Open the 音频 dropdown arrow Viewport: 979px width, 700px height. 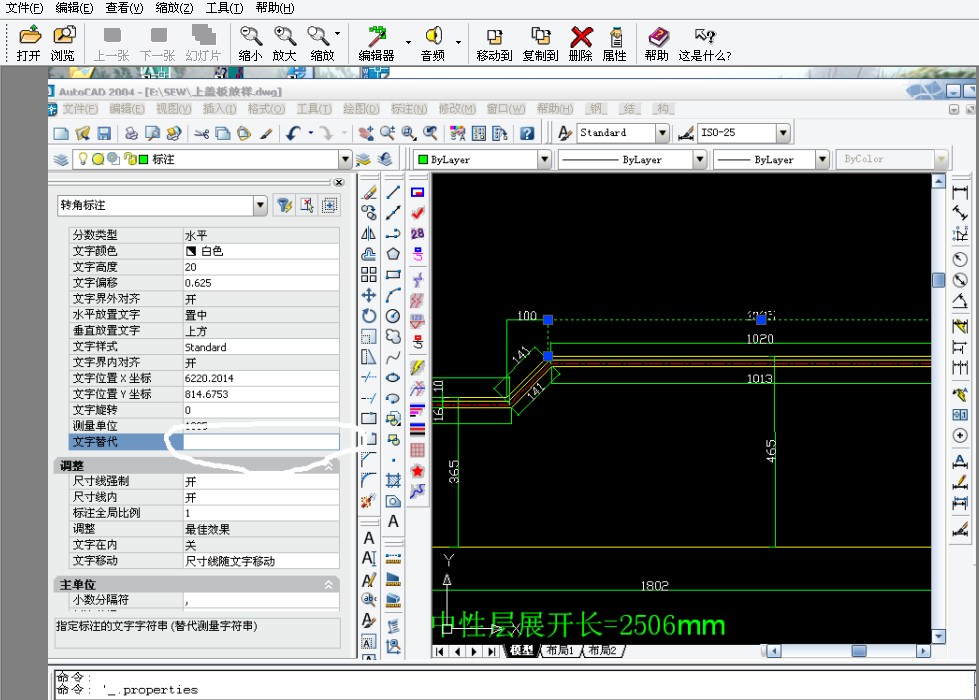pos(458,42)
